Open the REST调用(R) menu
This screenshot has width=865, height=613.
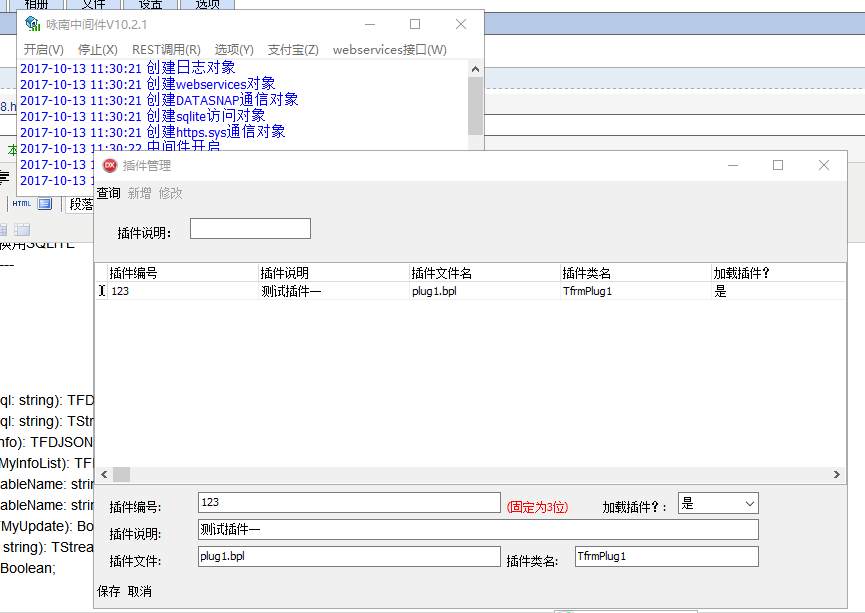166,50
